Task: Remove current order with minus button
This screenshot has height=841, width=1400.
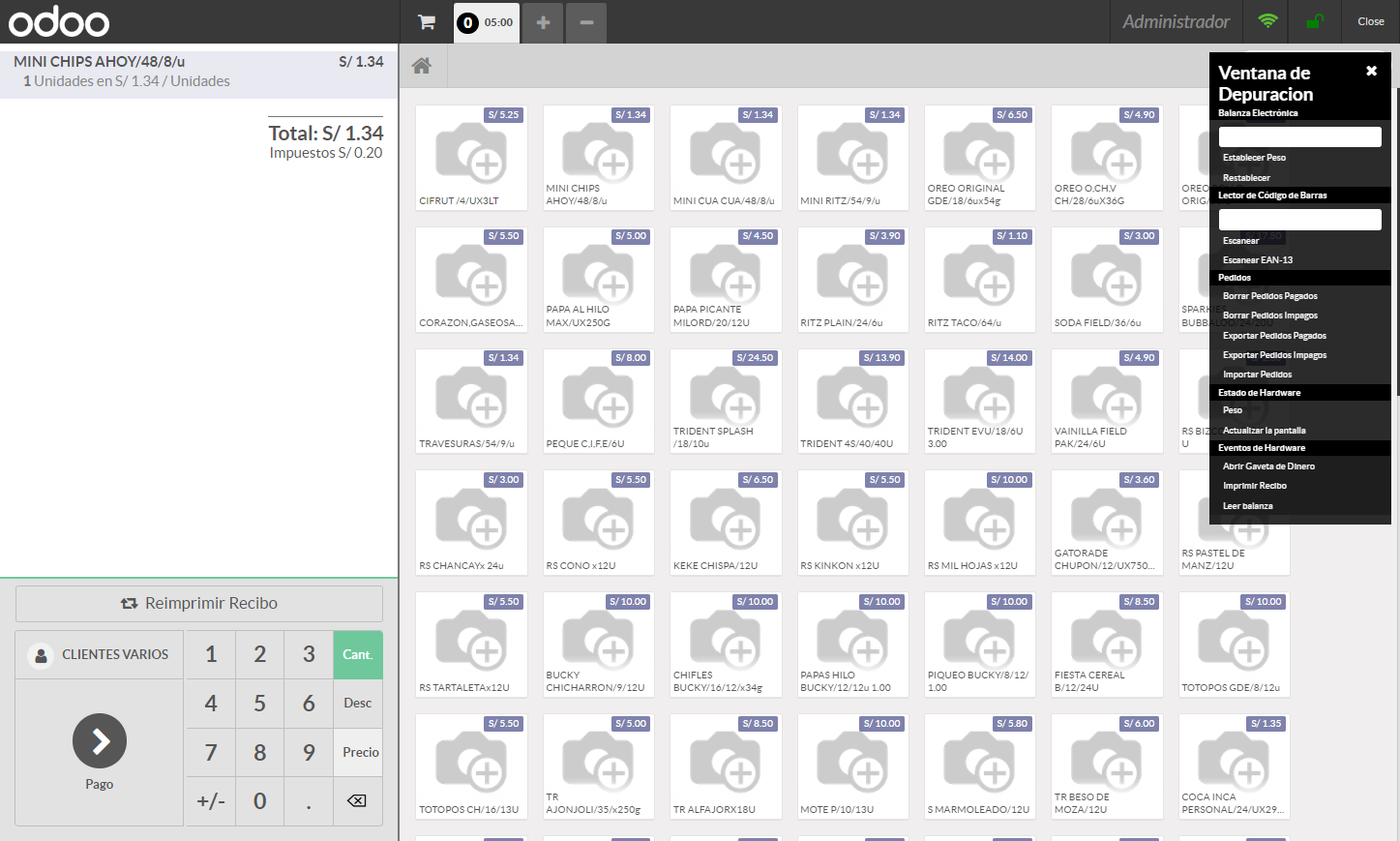Action: point(586,22)
